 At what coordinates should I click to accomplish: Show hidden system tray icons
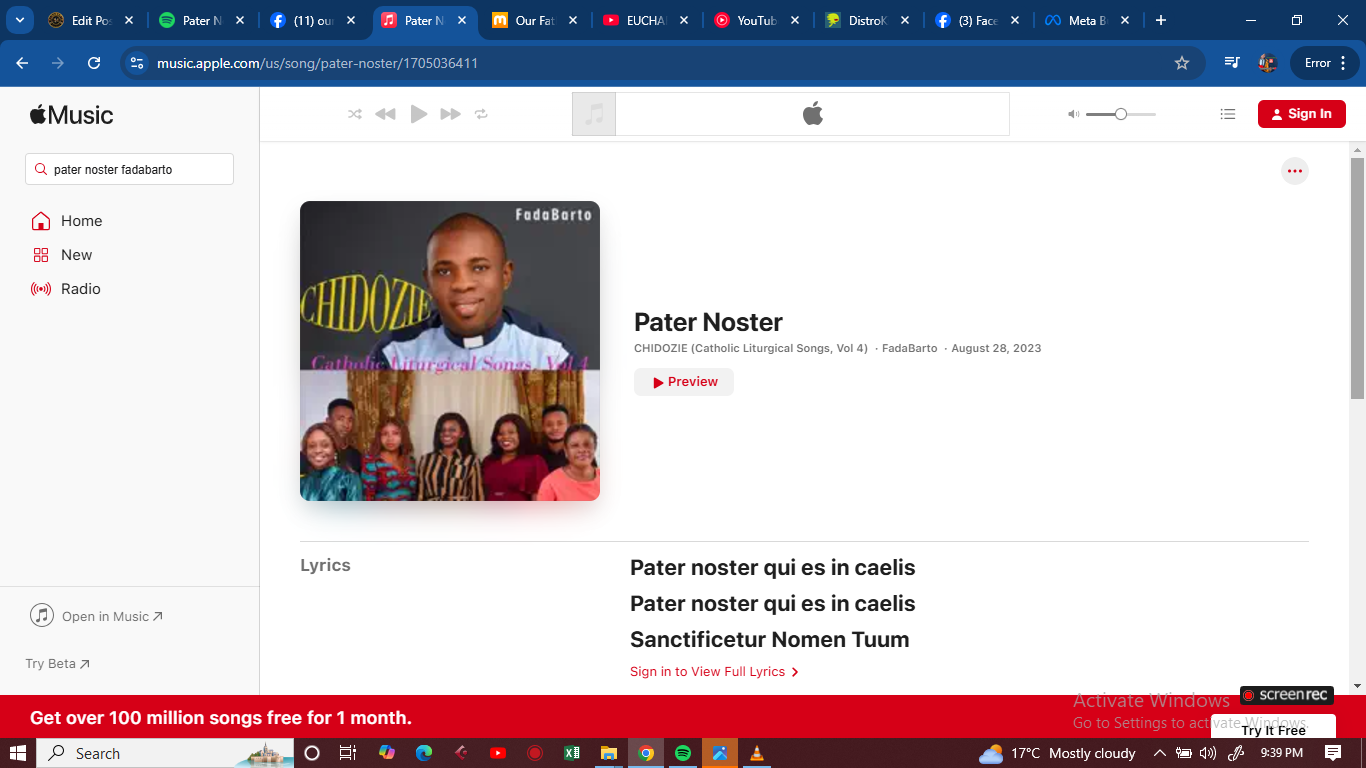pos(1159,753)
